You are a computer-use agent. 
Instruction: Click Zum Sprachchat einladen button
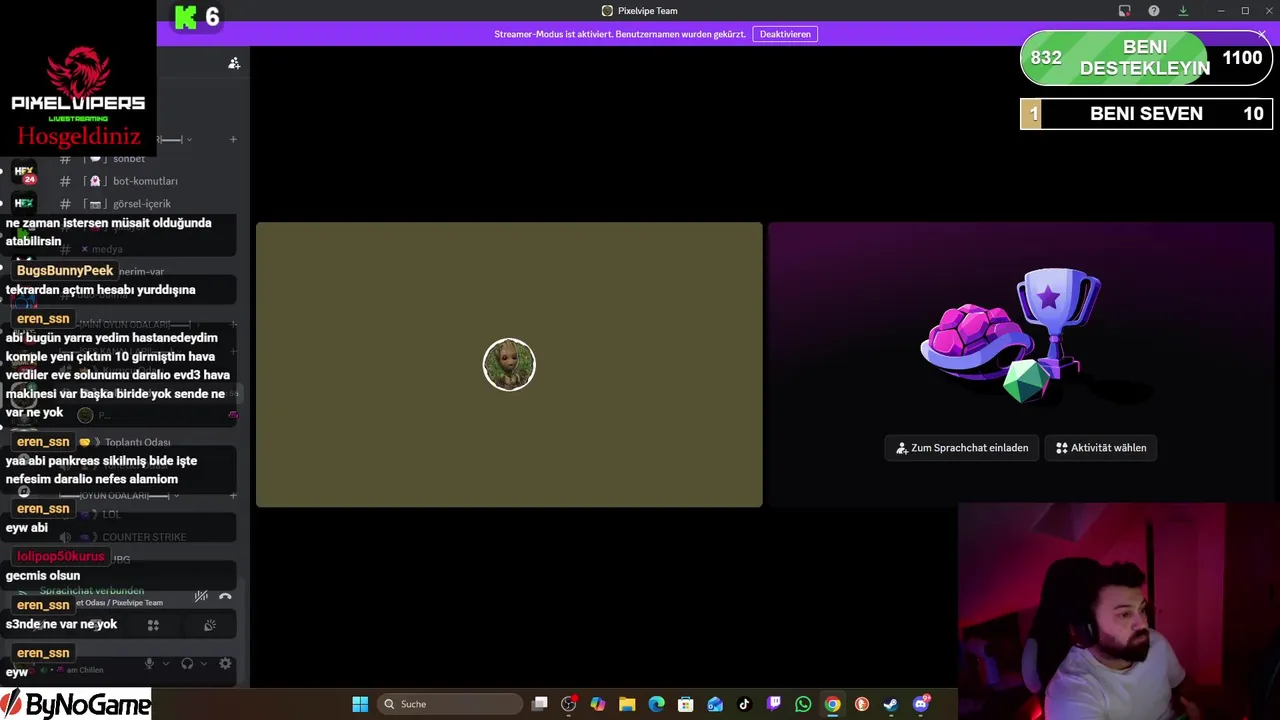coord(962,448)
